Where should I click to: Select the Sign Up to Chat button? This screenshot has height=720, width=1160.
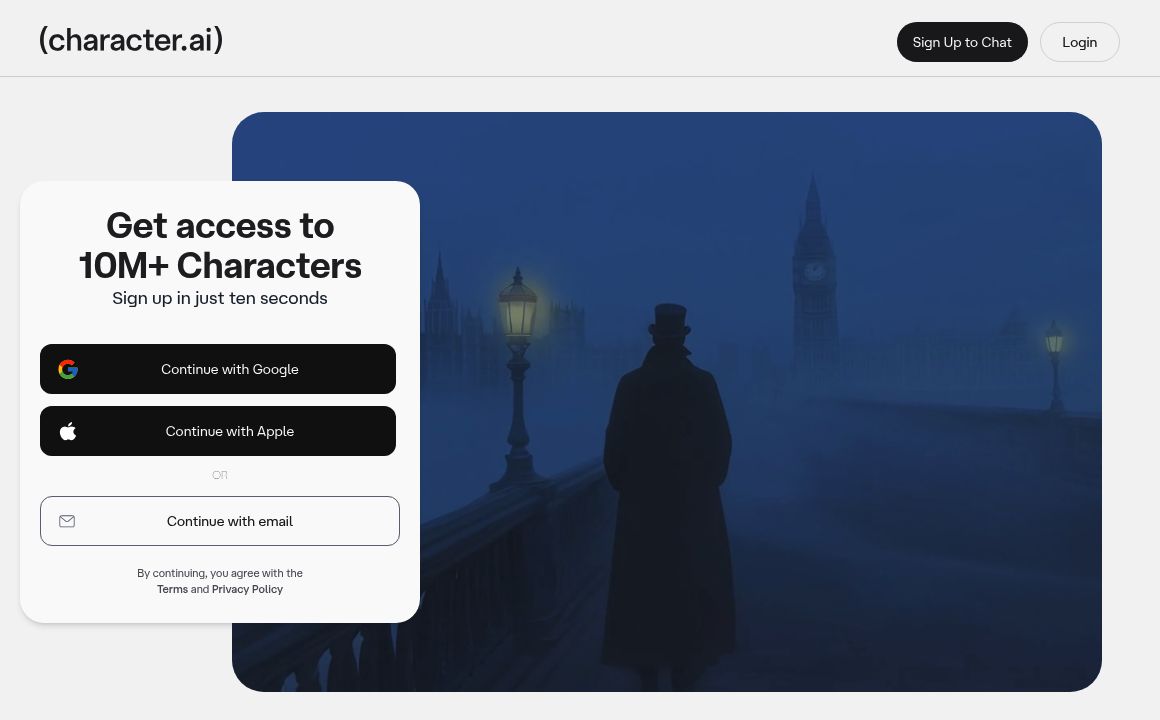pyautogui.click(x=962, y=42)
